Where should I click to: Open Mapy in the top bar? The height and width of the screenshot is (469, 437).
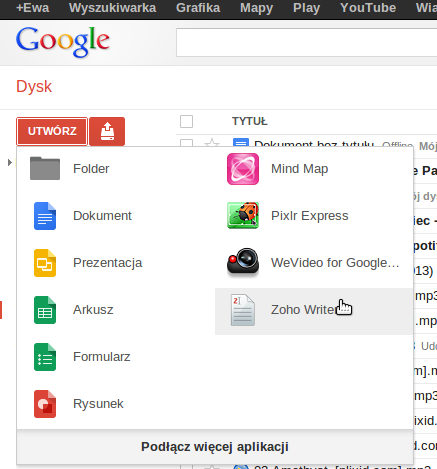(257, 8)
